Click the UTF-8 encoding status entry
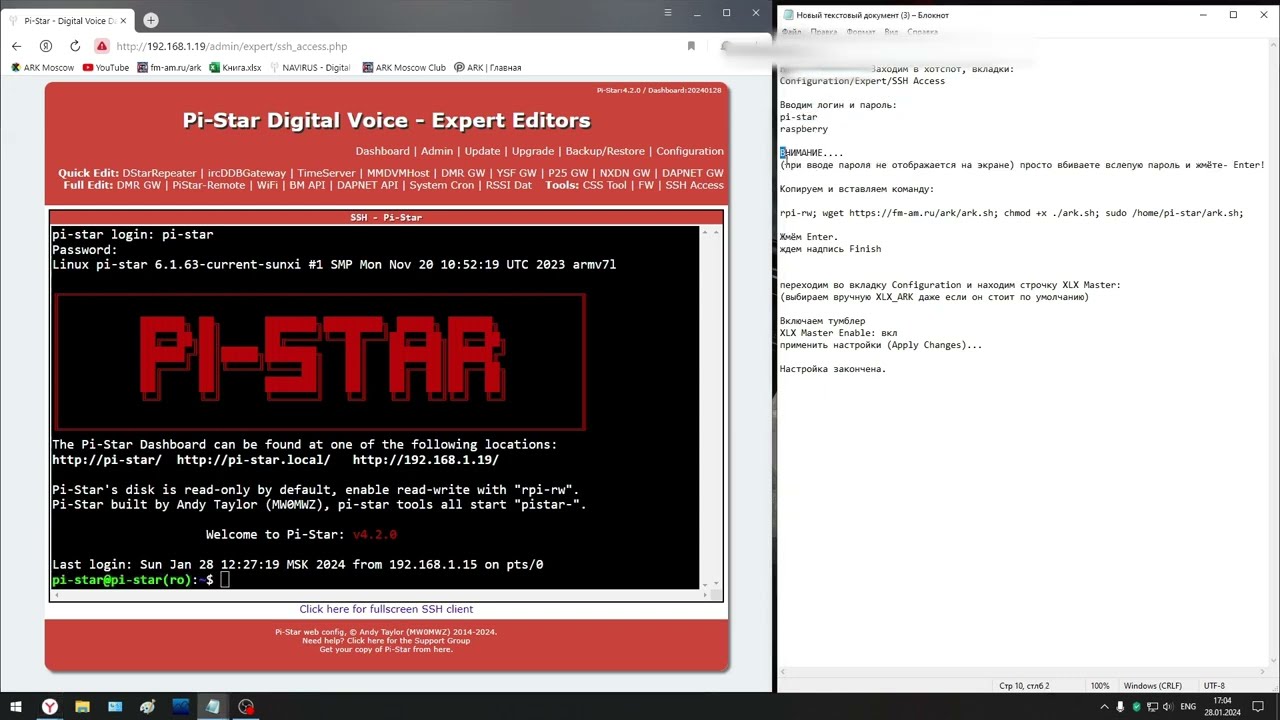Viewport: 1280px width, 720px height. point(1214,686)
